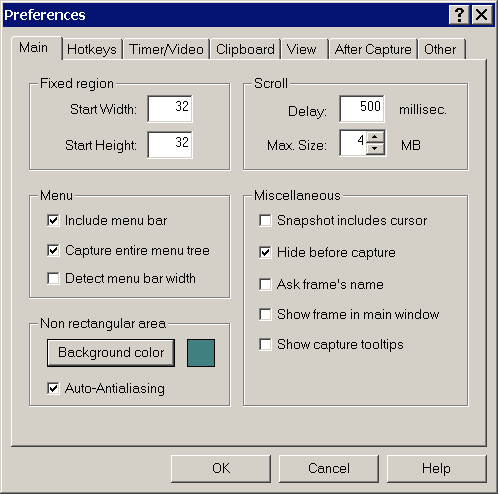
Task: Enable Detect menu bar width
Action: [x=53, y=278]
